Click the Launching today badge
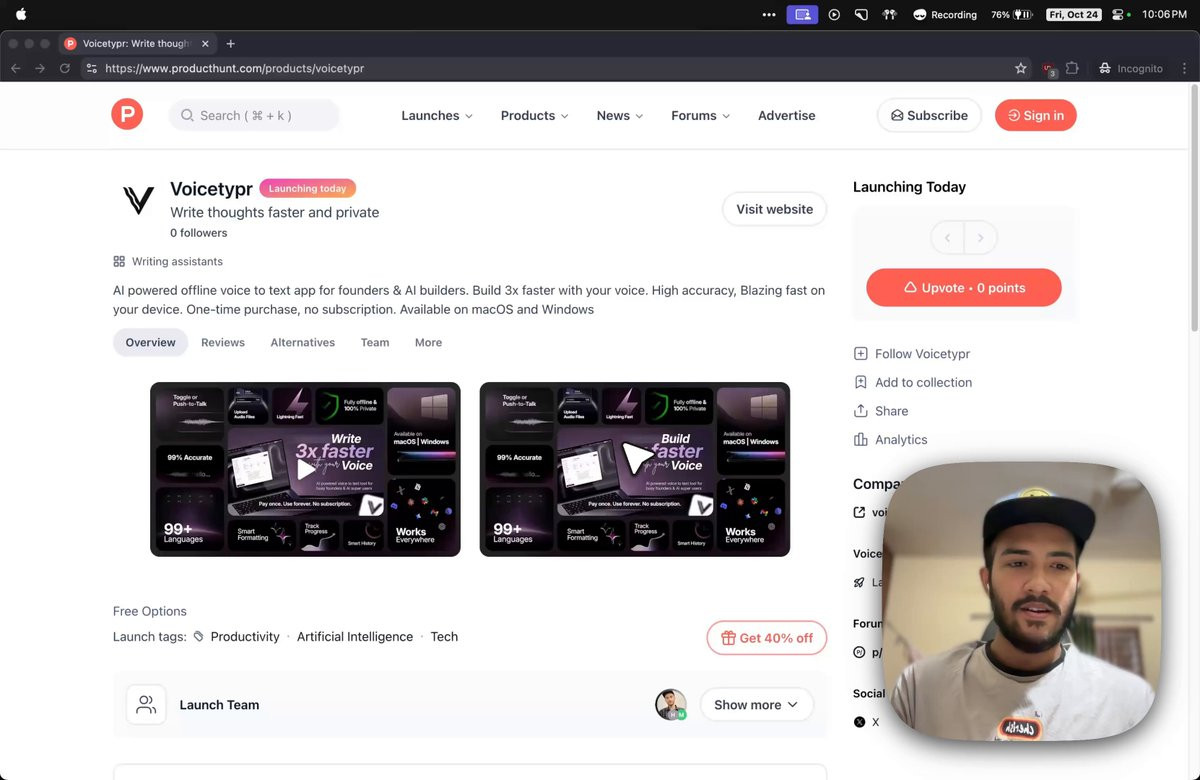Image resolution: width=1200 pixels, height=780 pixels. (307, 188)
